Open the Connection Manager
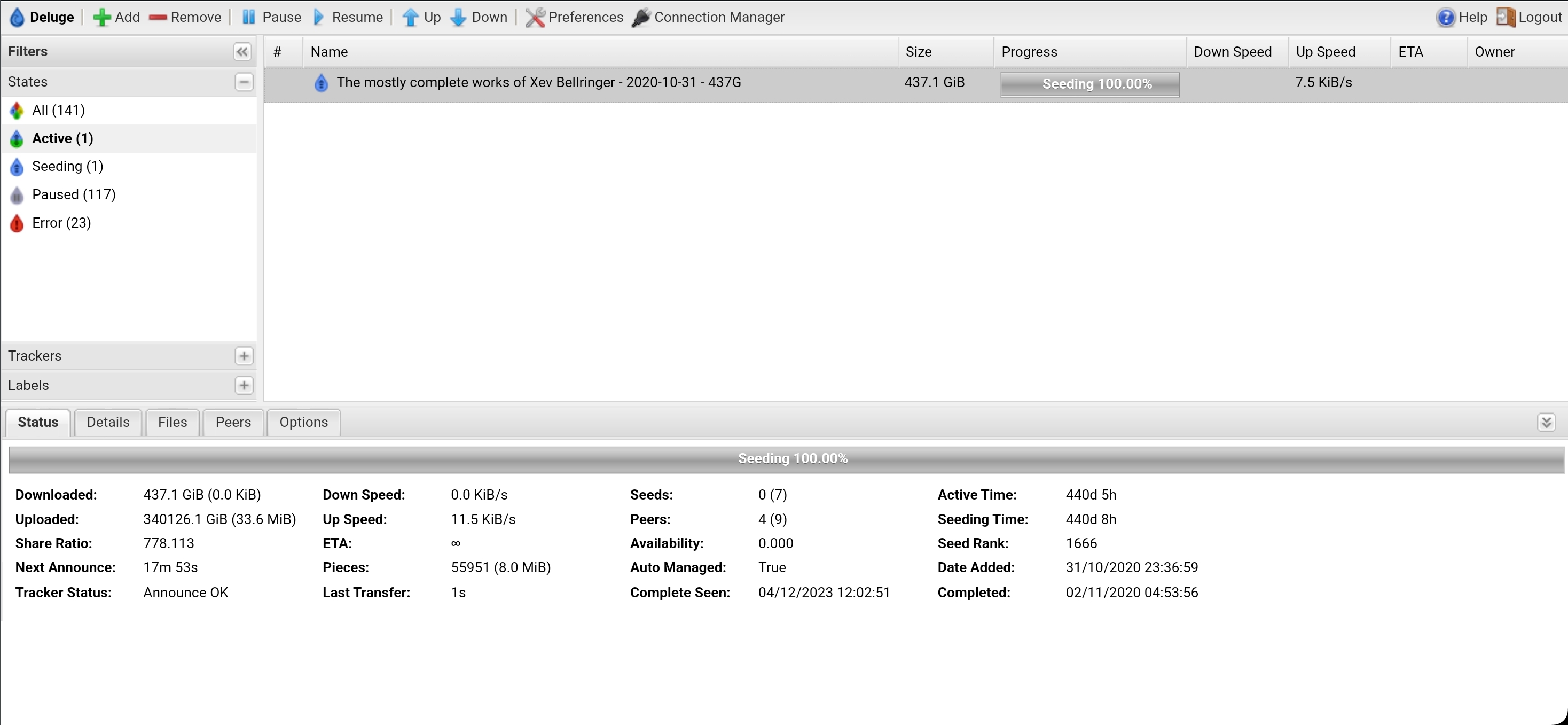The height and width of the screenshot is (725, 1568). pos(708,17)
